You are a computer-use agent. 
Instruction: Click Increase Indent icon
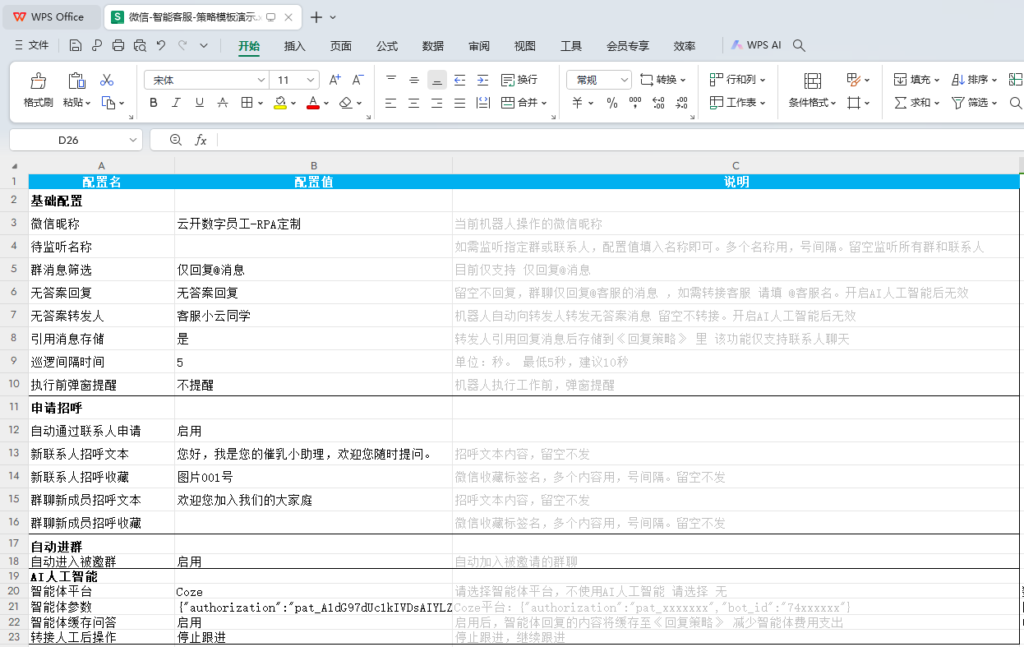(x=483, y=80)
